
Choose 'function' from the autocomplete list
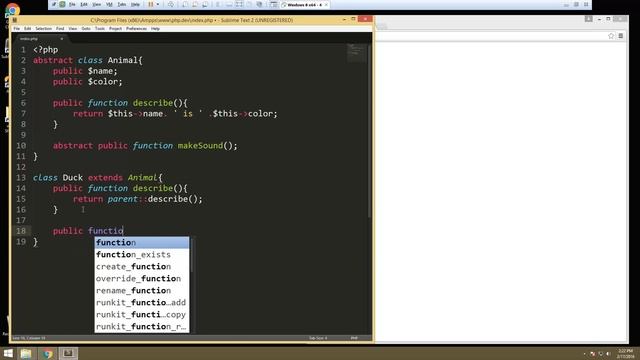[x=142, y=242]
